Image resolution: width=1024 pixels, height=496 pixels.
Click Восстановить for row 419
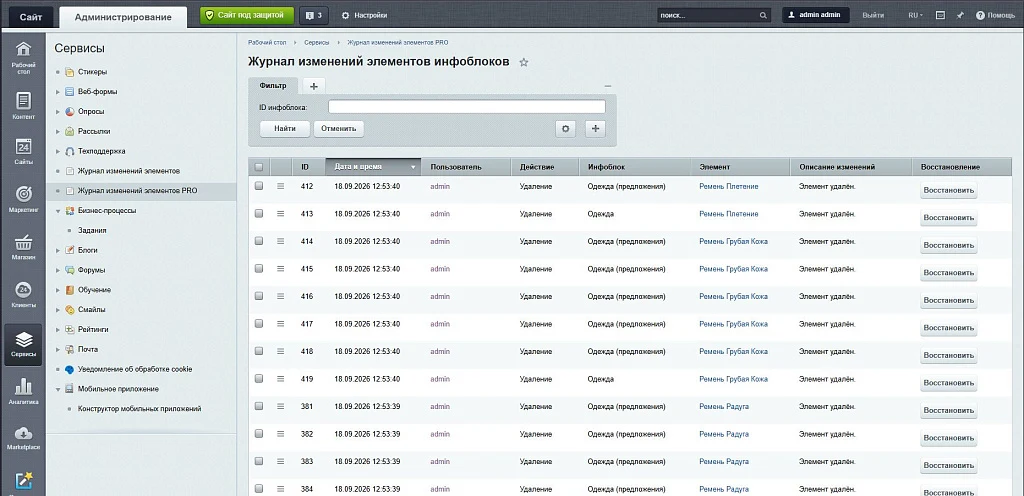coord(948,383)
